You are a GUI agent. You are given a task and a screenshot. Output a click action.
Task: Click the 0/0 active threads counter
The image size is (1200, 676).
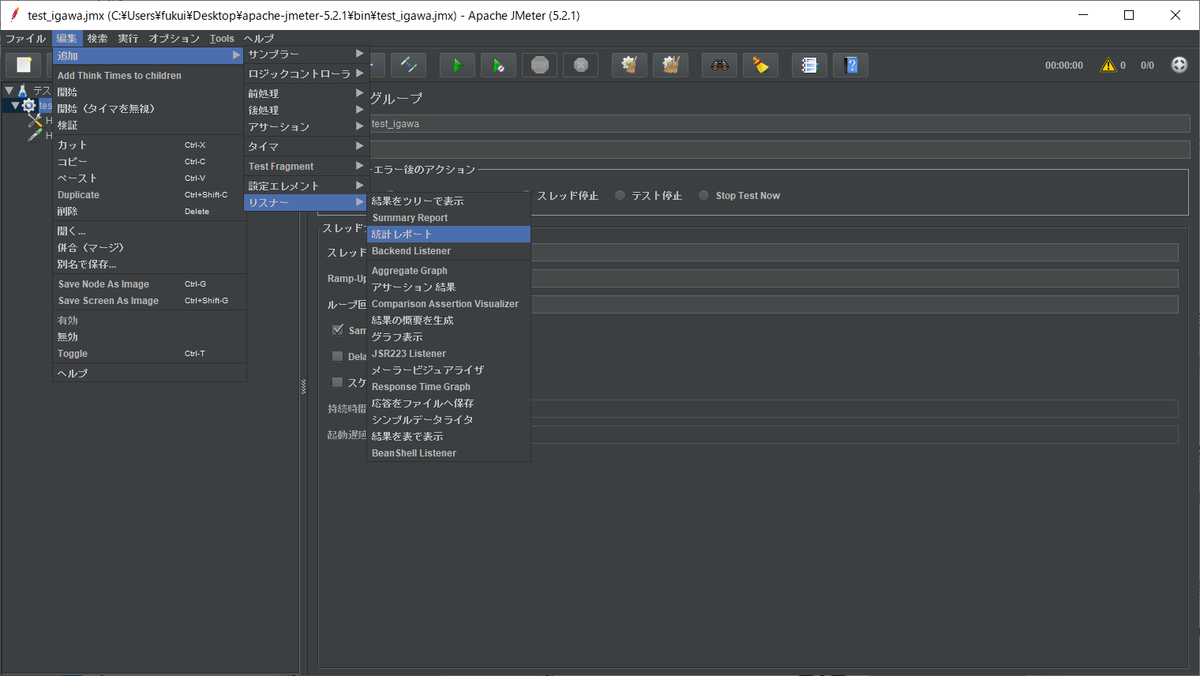[1147, 65]
